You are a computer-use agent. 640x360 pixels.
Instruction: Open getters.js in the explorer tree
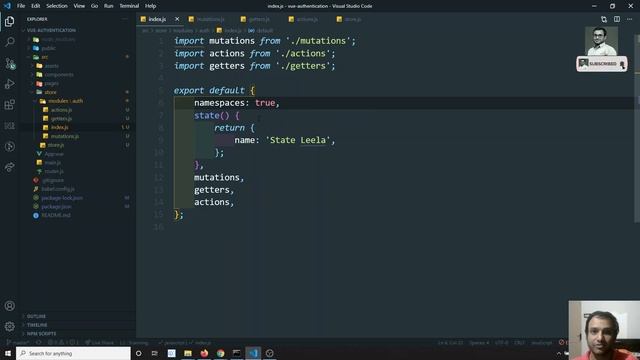pos(61,118)
